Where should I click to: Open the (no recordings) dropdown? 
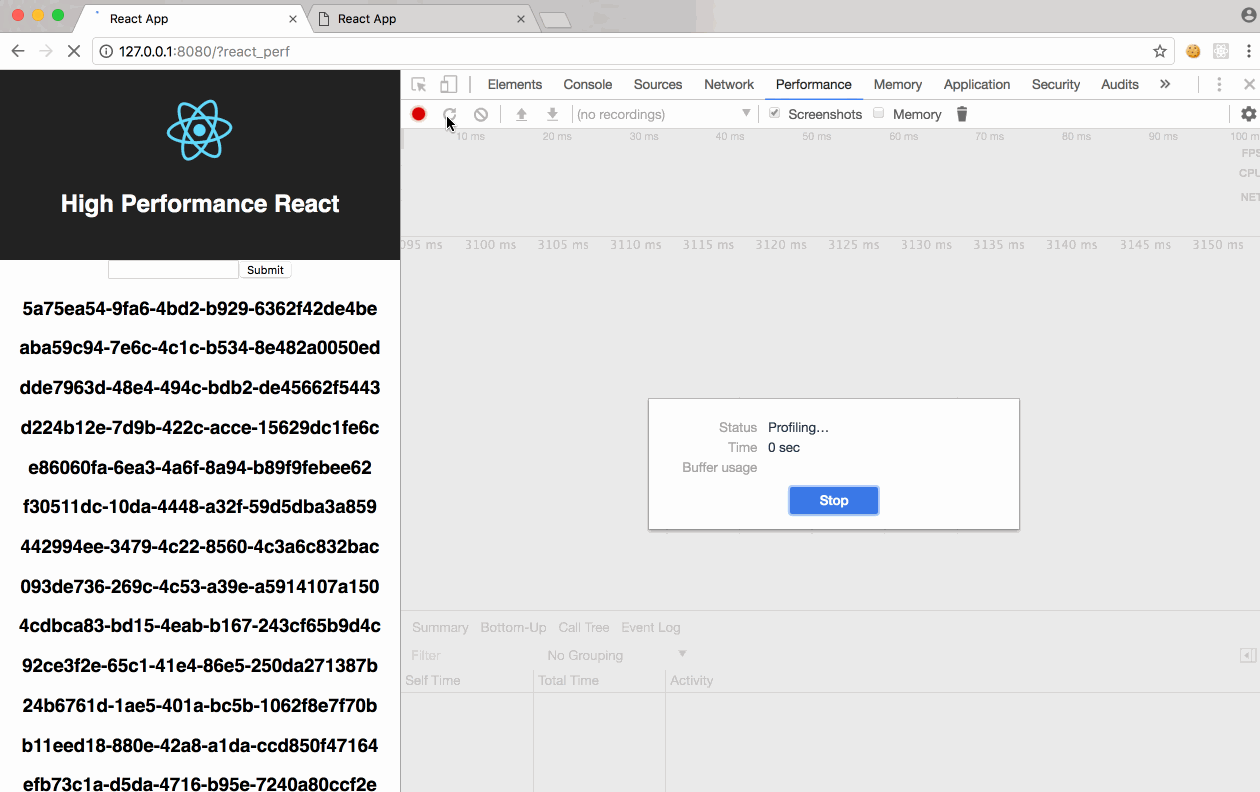(664, 114)
